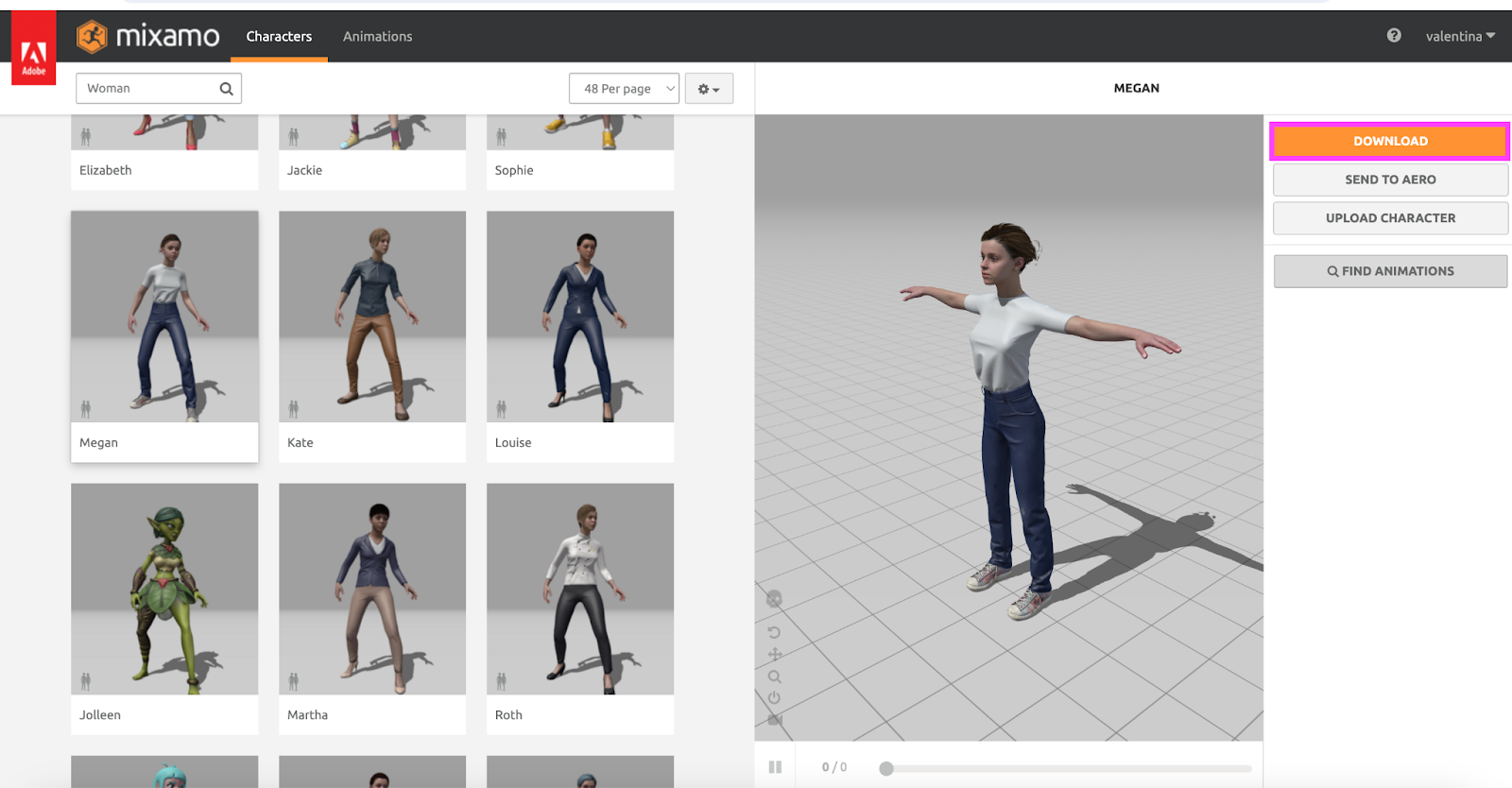Select the Jolleen character thumbnail
This screenshot has width=1512, height=788.
click(x=164, y=590)
